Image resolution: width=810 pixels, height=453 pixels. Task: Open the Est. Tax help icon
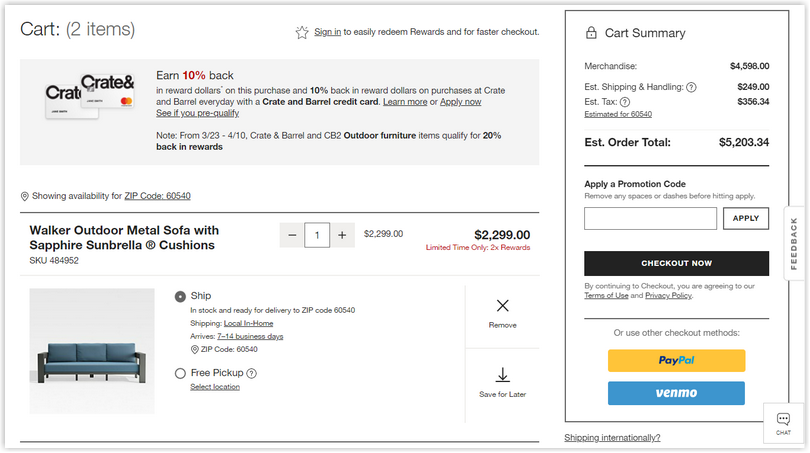pyautogui.click(x=625, y=102)
